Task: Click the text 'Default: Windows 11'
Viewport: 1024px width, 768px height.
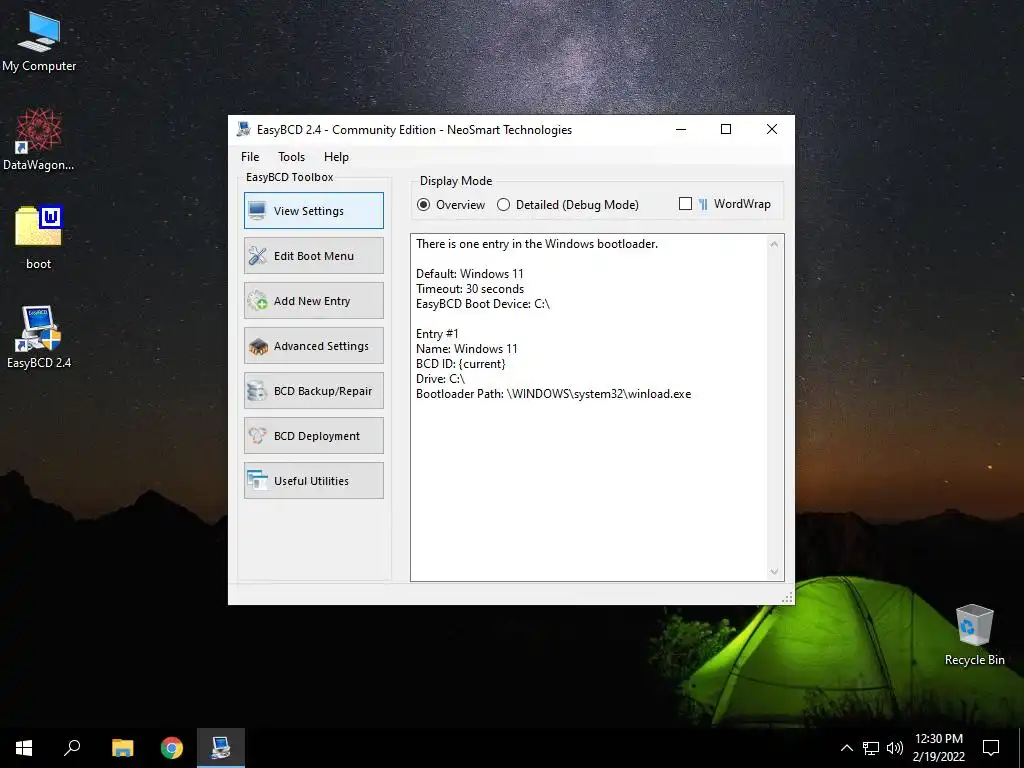Action: pos(470,274)
